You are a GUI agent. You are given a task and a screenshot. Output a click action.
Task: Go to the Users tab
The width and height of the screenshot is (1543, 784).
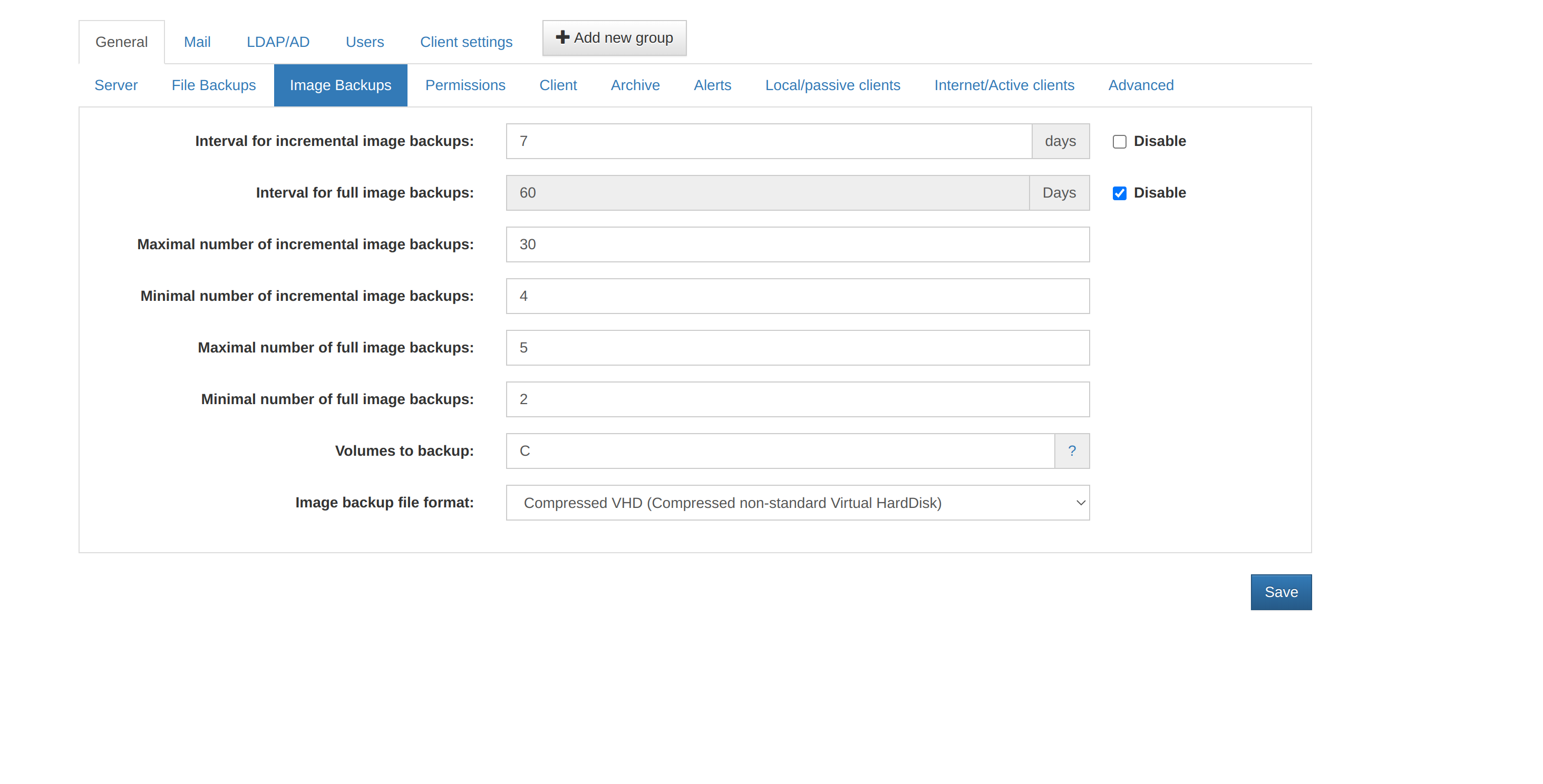pyautogui.click(x=364, y=42)
